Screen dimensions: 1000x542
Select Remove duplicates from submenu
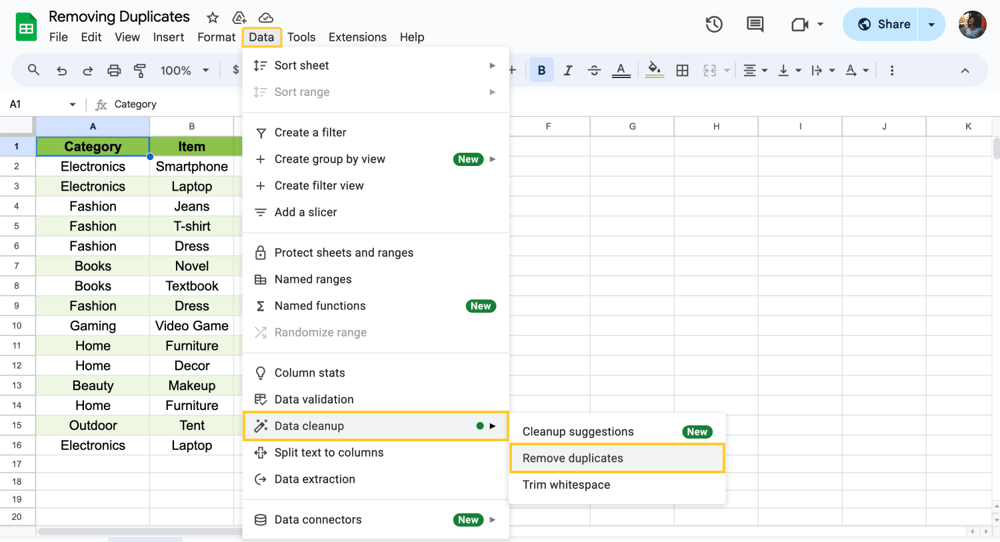point(573,458)
